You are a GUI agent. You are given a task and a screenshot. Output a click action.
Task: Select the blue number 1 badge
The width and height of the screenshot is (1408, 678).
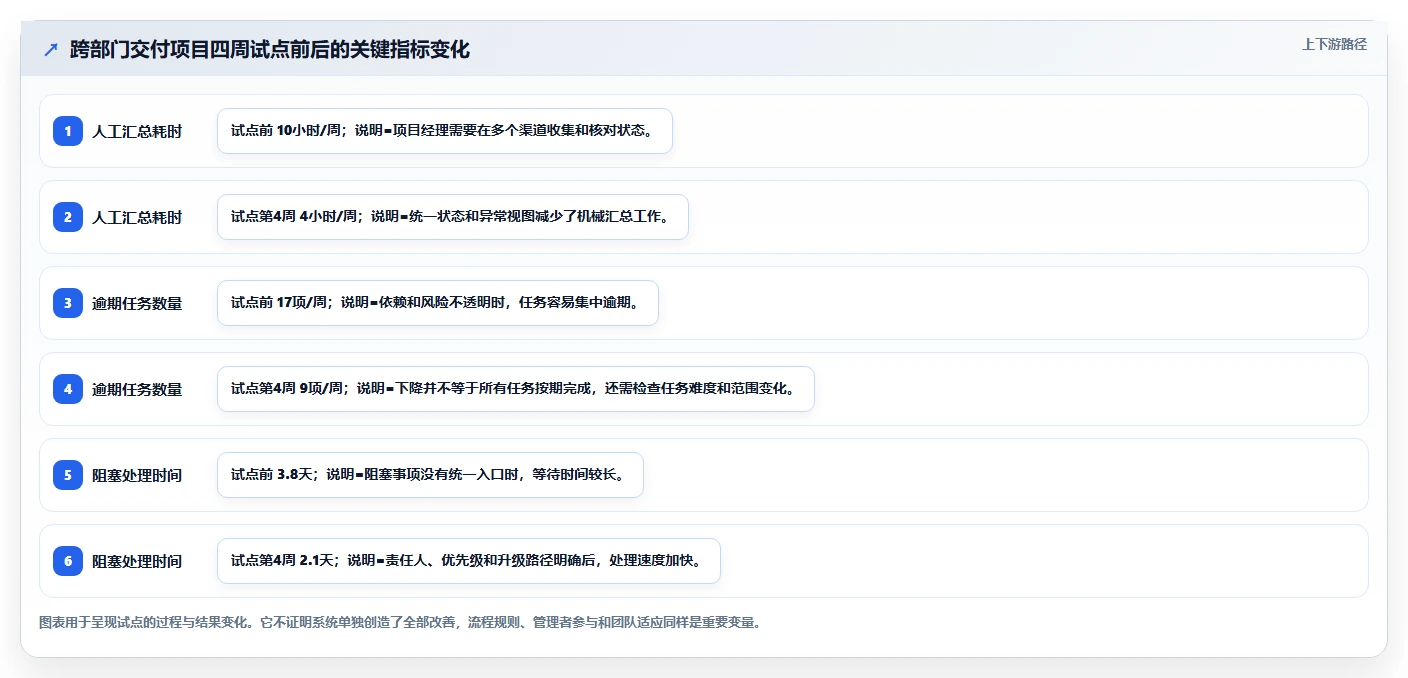pos(68,131)
